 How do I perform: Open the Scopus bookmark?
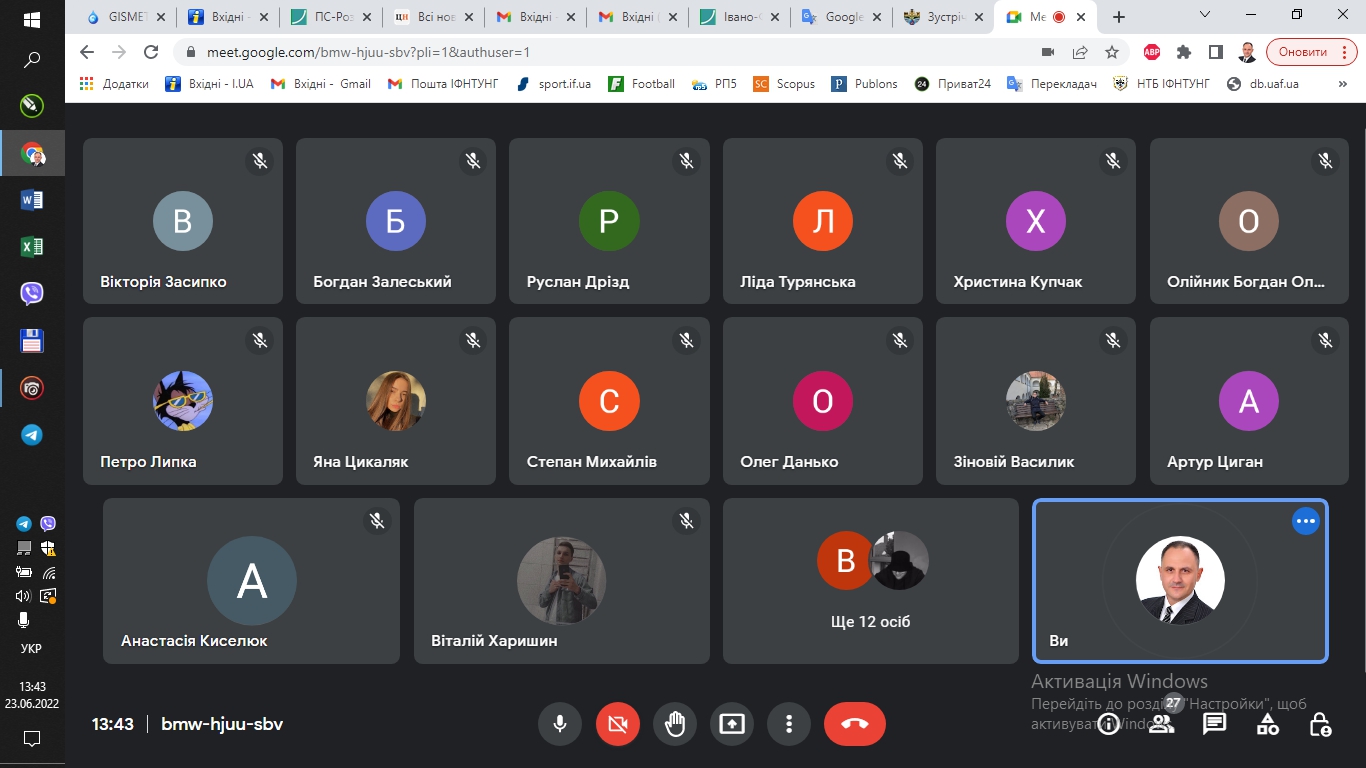click(785, 84)
